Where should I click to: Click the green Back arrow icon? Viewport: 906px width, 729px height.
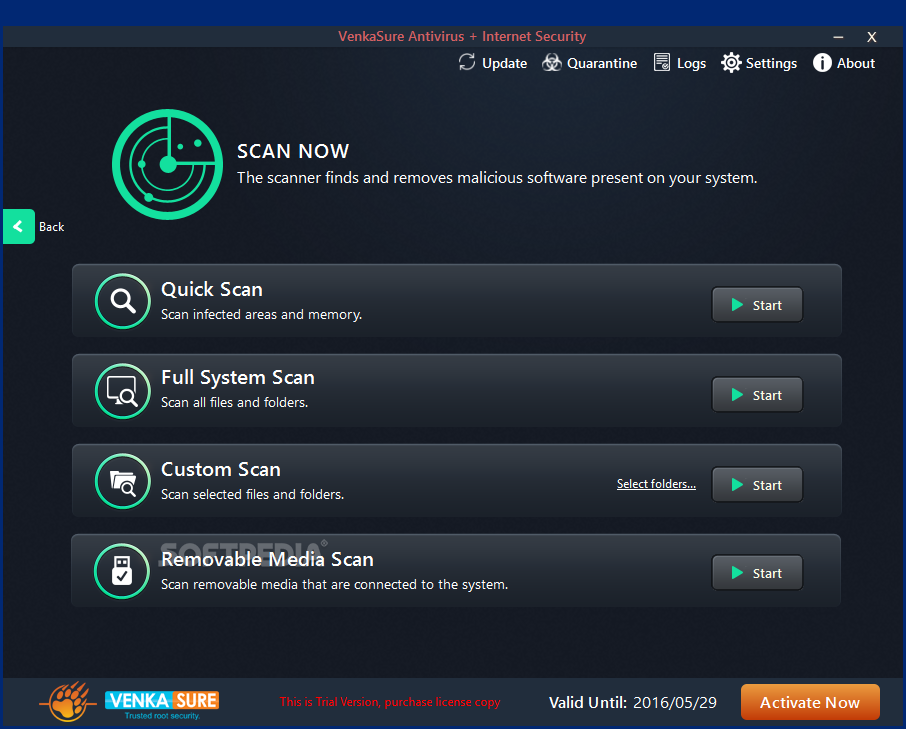[x=18, y=226]
